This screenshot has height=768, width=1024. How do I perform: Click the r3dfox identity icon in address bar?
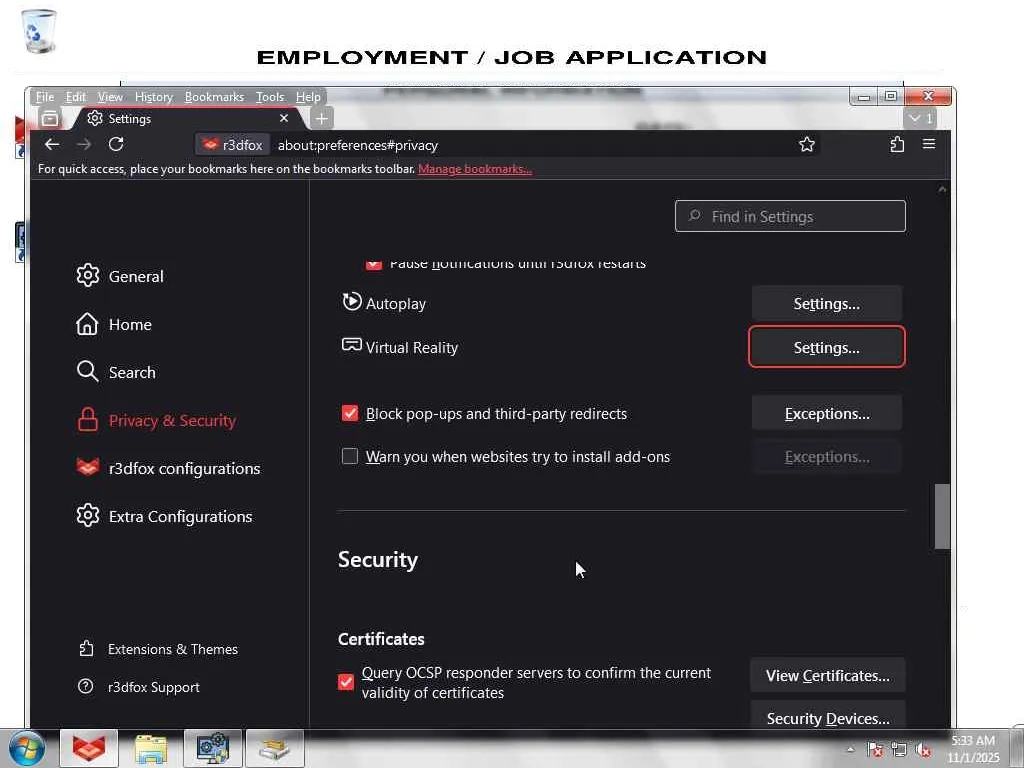pyautogui.click(x=232, y=145)
